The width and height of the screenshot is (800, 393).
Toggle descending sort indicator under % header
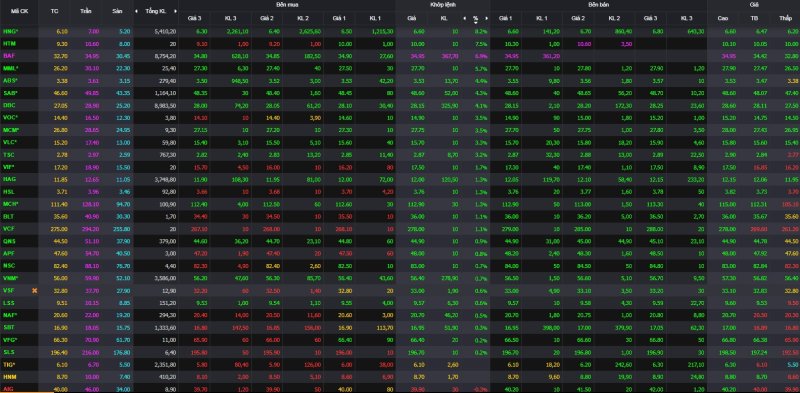tap(476, 22)
